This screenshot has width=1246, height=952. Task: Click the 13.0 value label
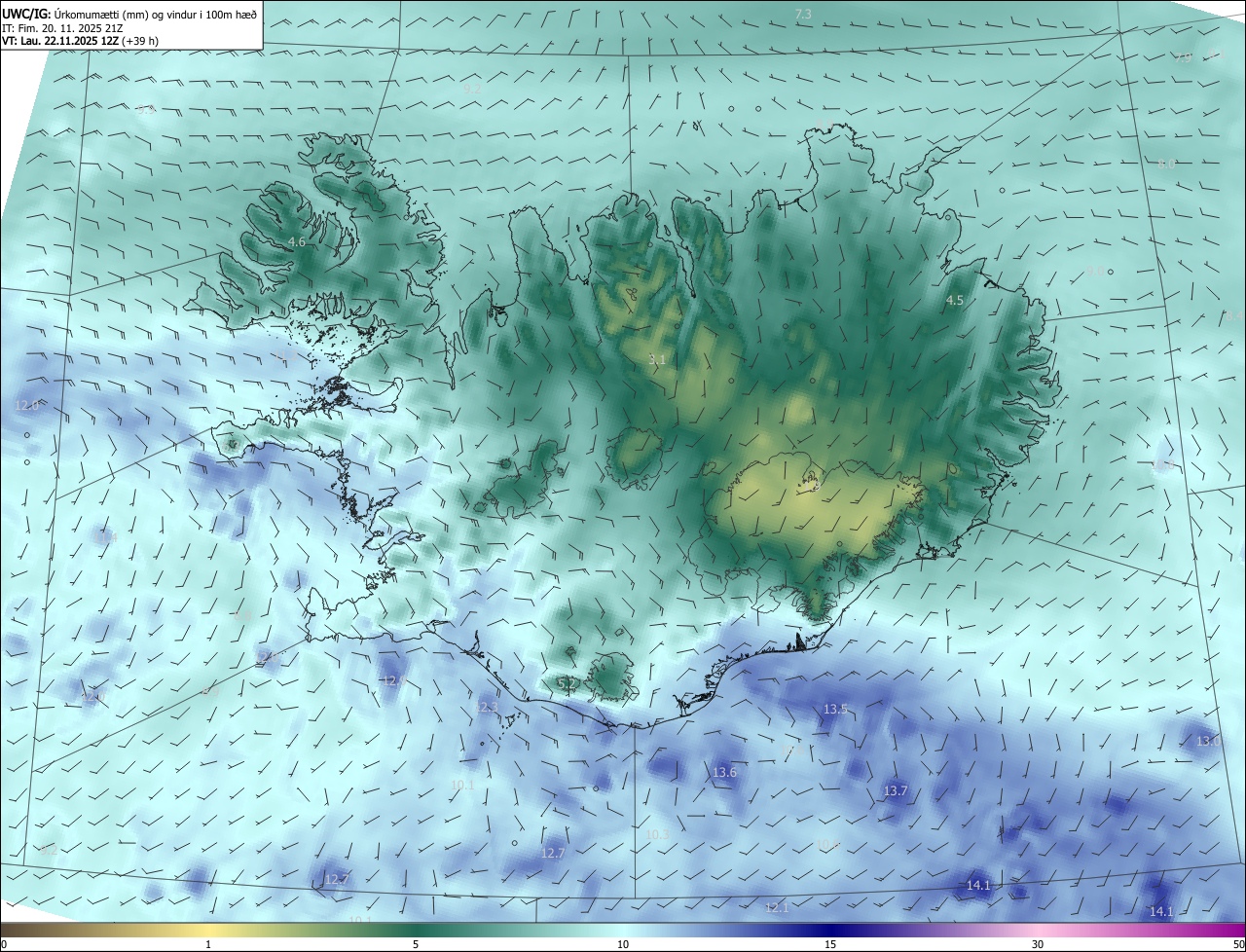[x=1208, y=742]
